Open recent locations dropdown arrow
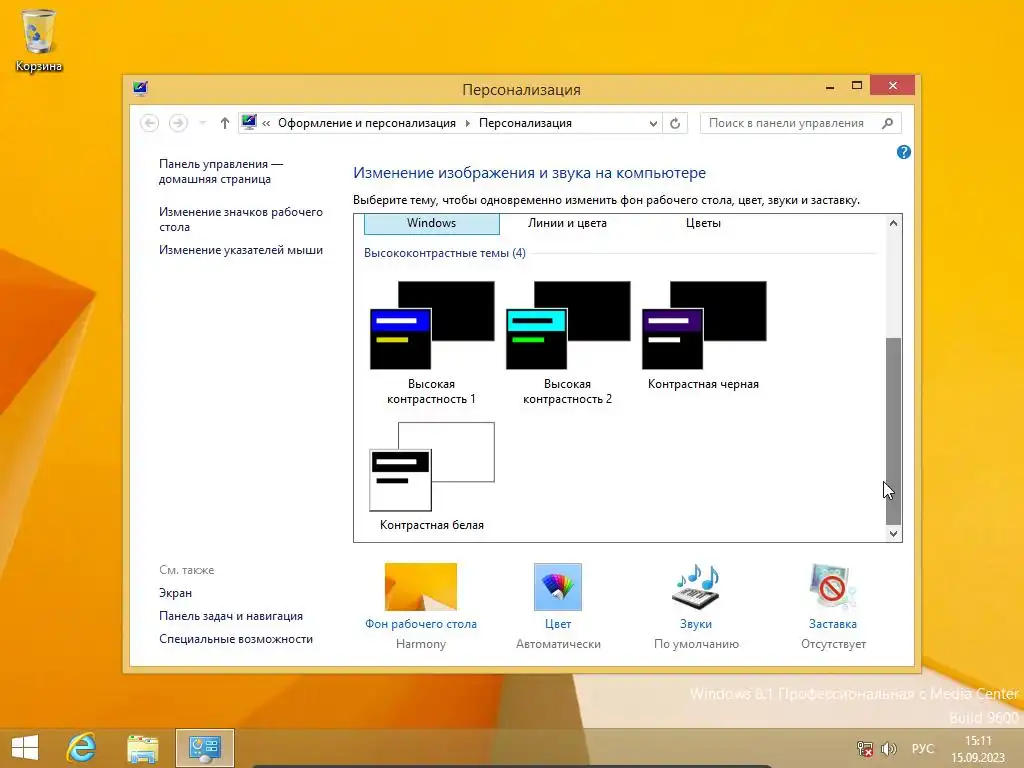This screenshot has height=768, width=1024. point(202,123)
